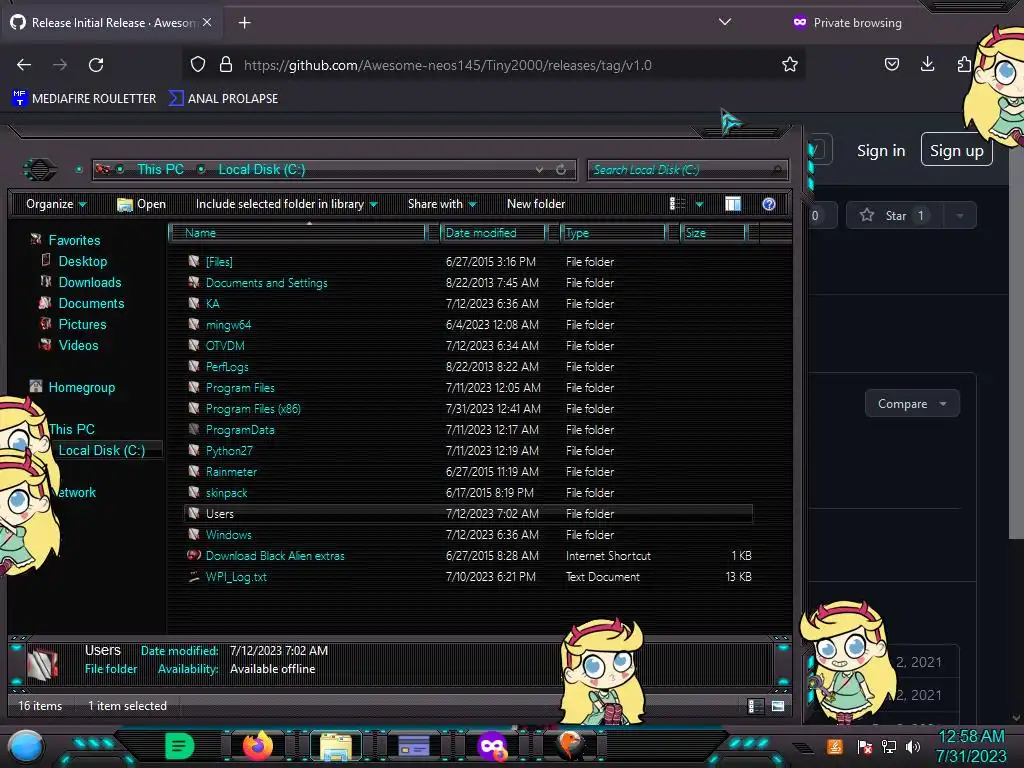This screenshot has height=768, width=1024.
Task: Select Downloads in the navigation pane
Action: 89,282
